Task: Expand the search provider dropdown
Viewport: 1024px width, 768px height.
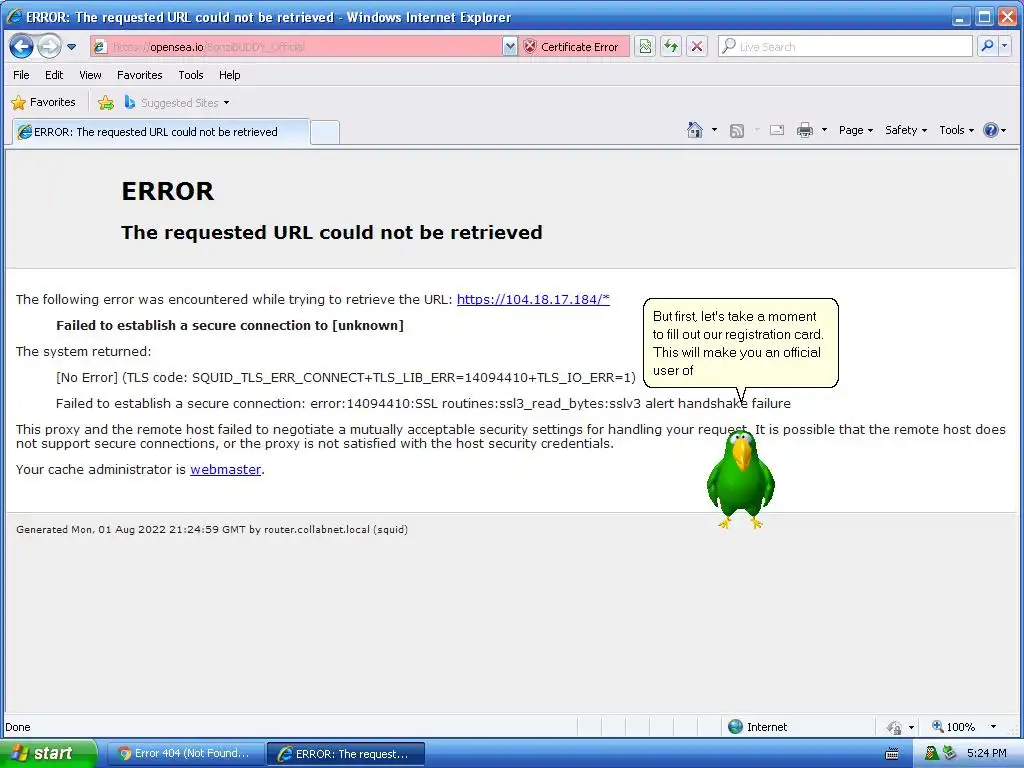Action: click(x=1005, y=46)
